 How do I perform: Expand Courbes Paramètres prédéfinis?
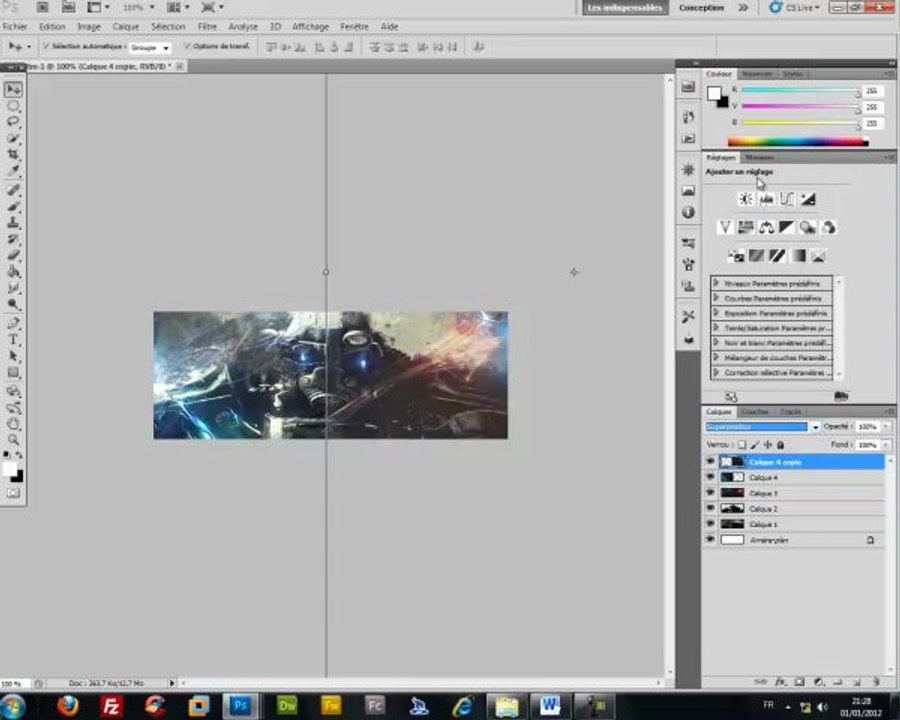coord(716,298)
